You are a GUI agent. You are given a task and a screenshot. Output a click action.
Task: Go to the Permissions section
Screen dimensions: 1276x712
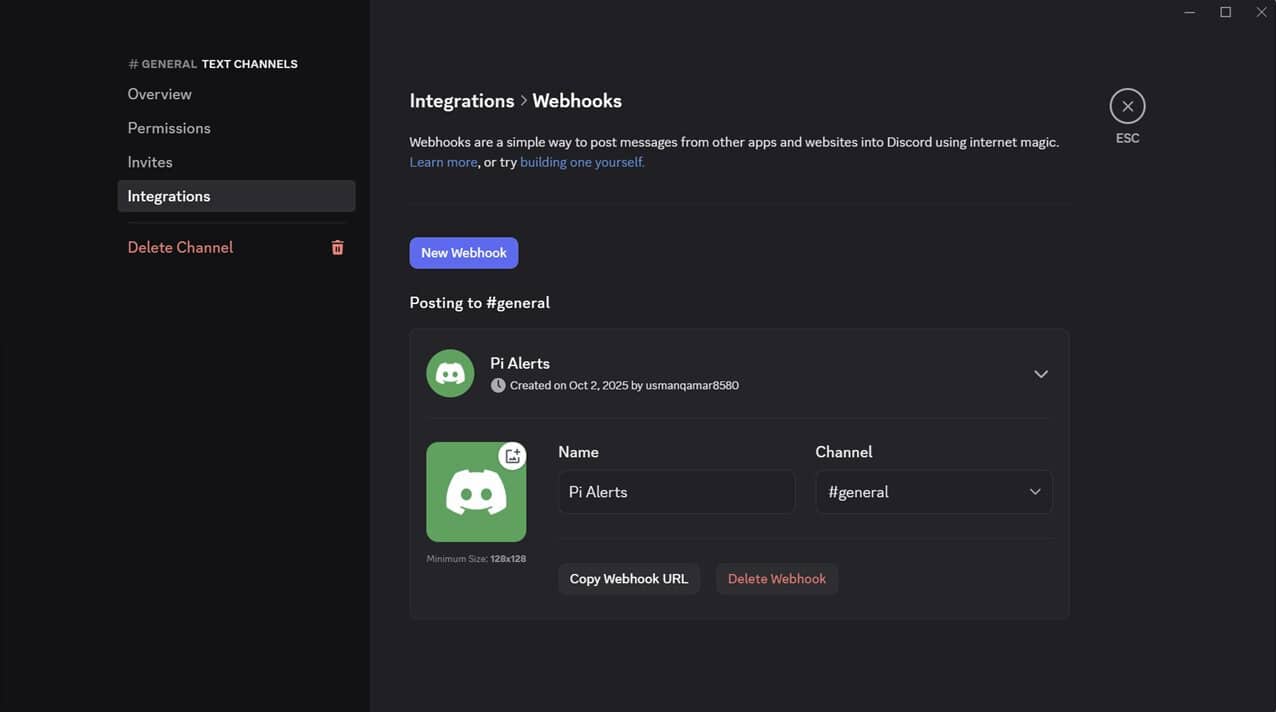pyautogui.click(x=169, y=128)
